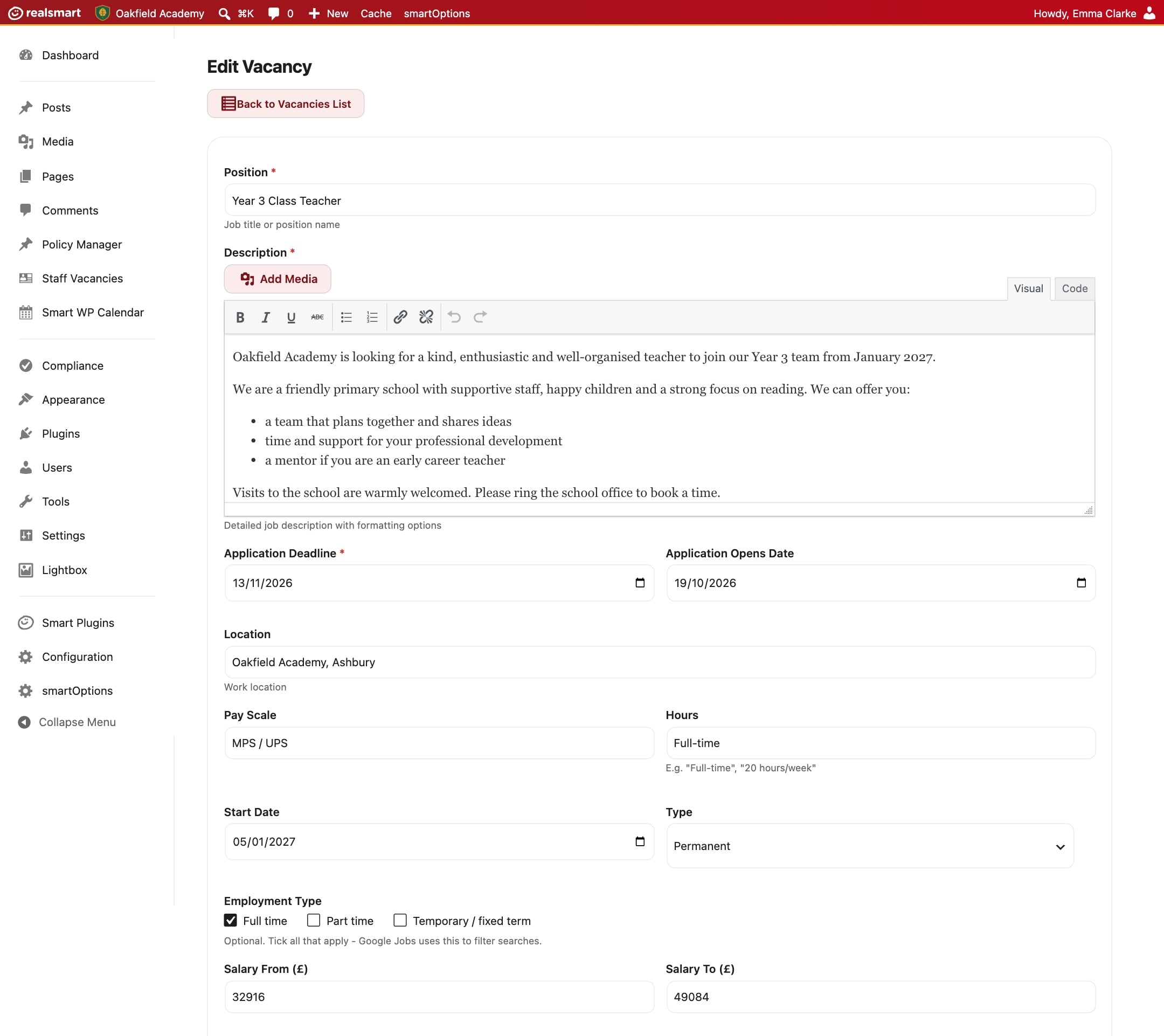Apply strikethrough (ABC) formatting
The height and width of the screenshot is (1036, 1164).
point(317,317)
